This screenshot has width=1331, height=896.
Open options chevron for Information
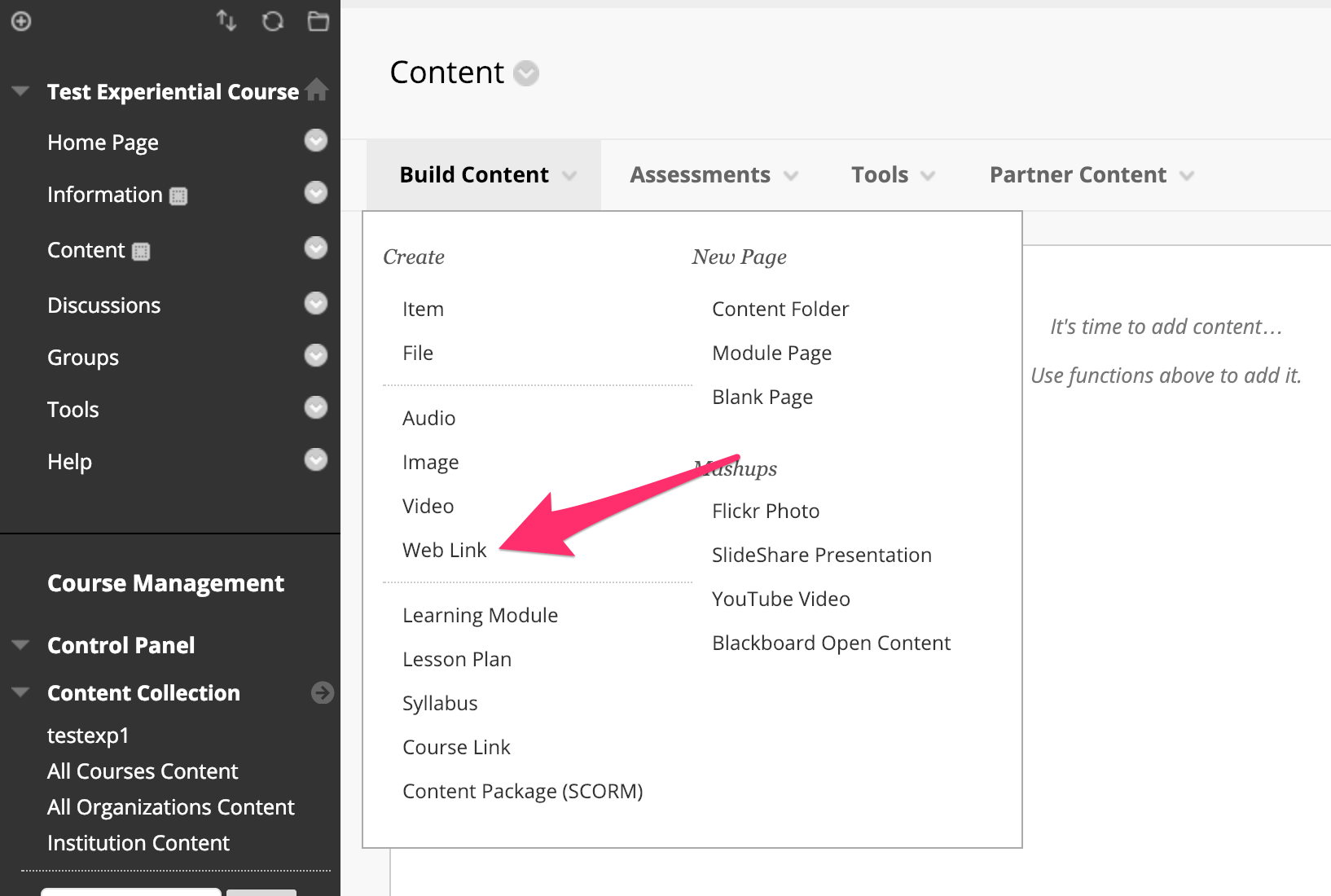pyautogui.click(x=316, y=192)
